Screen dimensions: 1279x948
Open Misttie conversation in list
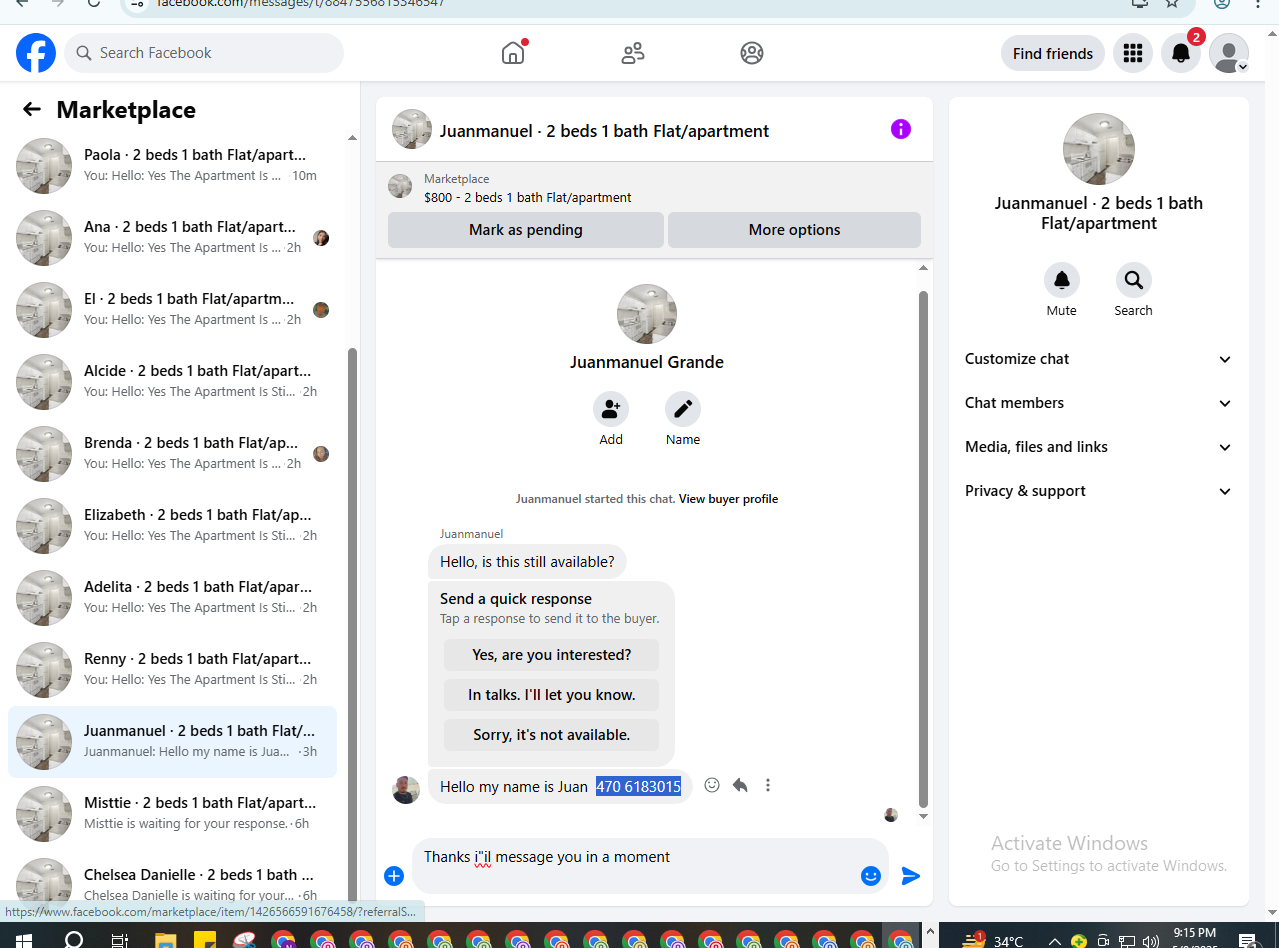[x=172, y=814]
